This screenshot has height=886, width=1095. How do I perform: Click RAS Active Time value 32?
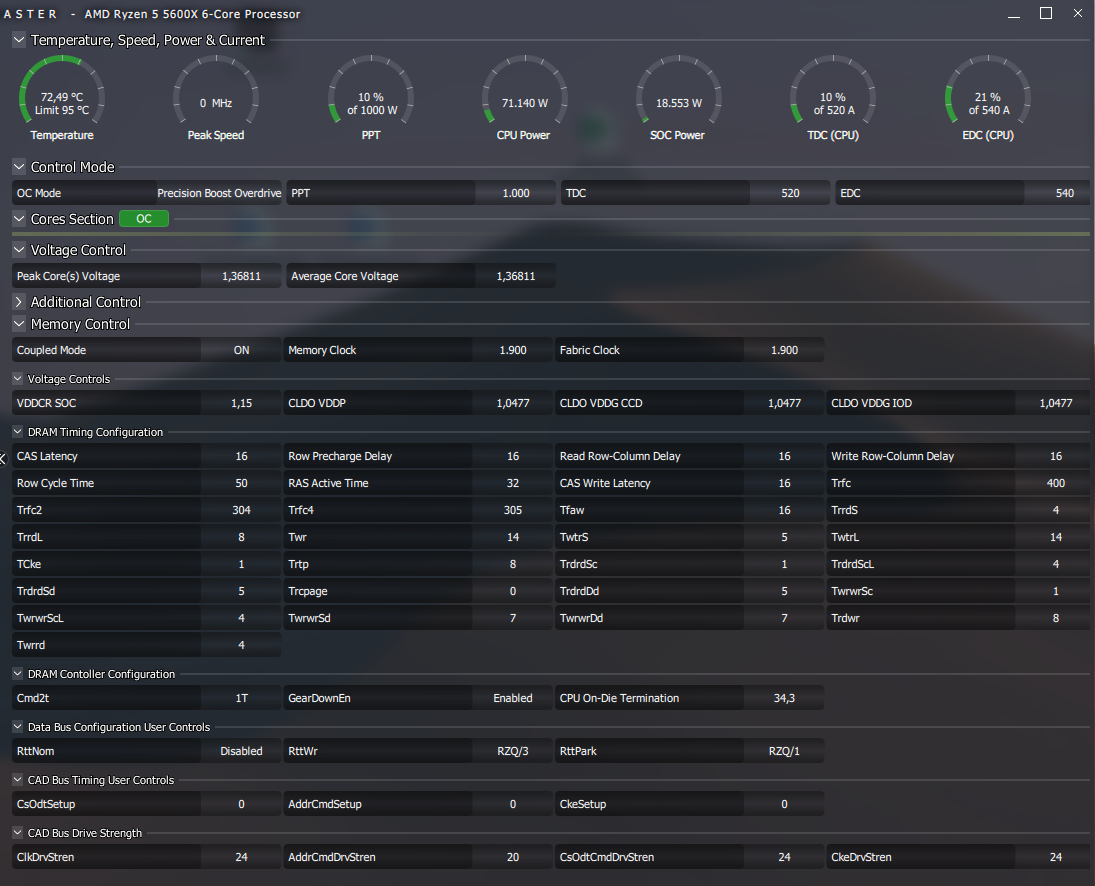(x=513, y=483)
